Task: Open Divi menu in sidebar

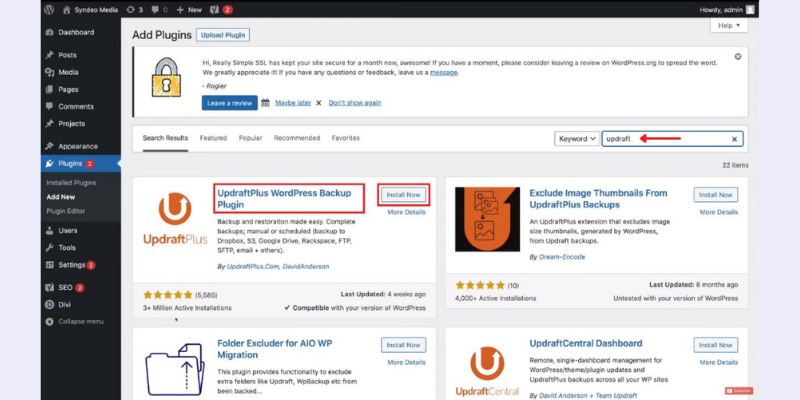Action: pyautogui.click(x=64, y=305)
